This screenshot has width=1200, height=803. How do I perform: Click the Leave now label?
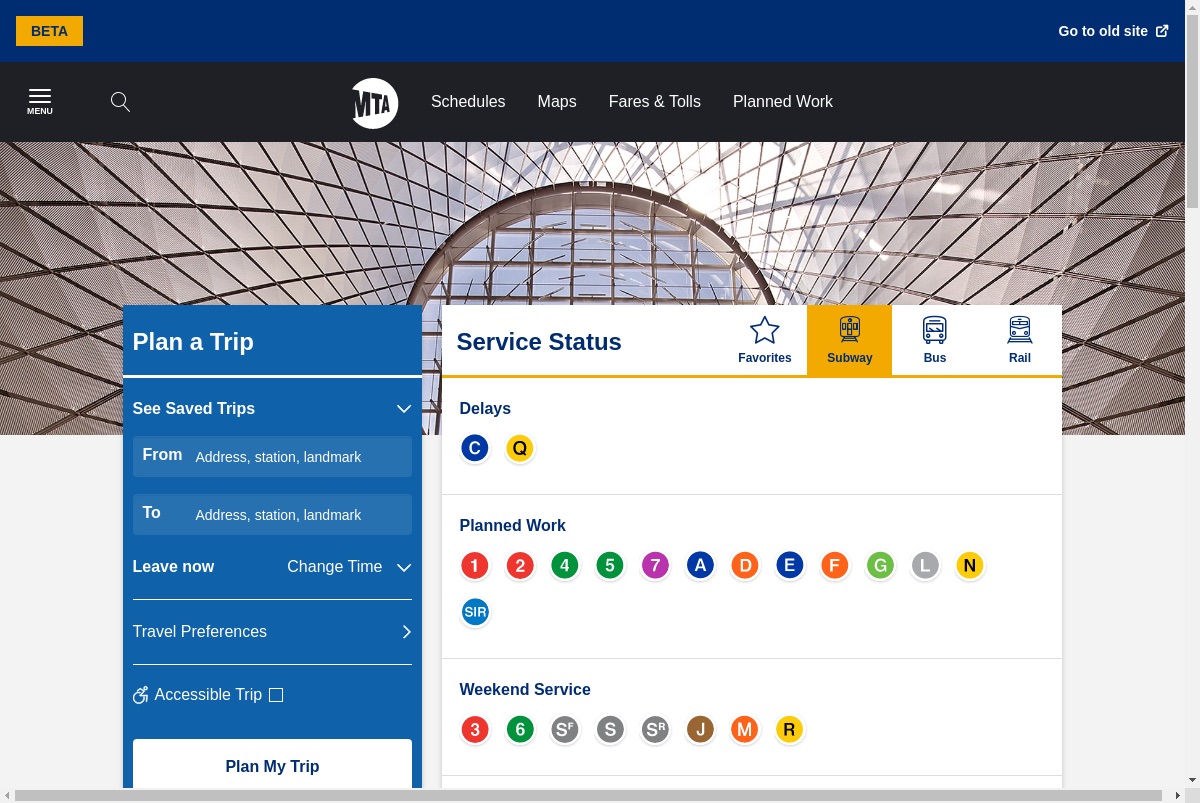173,566
